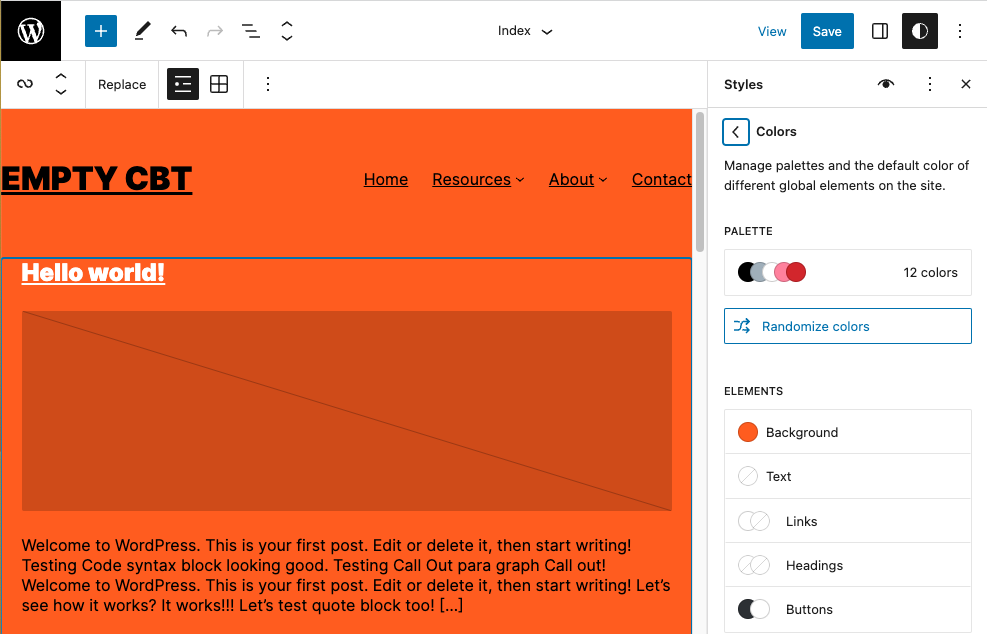This screenshot has width=987, height=634.
Task: Click the WordPress logo icon
Action: 30,31
